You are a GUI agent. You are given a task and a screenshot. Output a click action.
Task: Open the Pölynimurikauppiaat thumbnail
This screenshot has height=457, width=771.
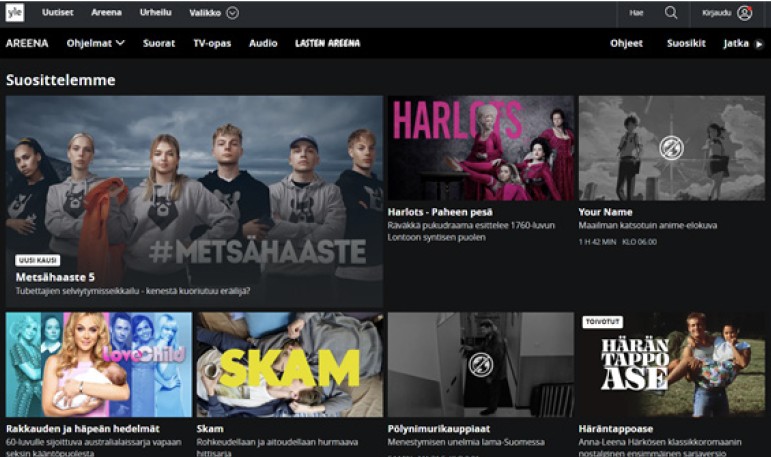click(x=480, y=365)
